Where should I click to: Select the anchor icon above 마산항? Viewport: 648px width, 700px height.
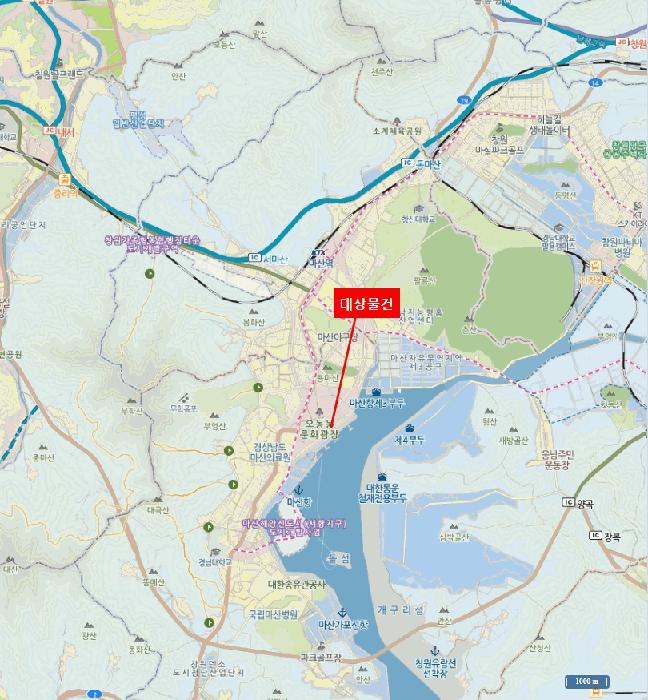point(299,490)
